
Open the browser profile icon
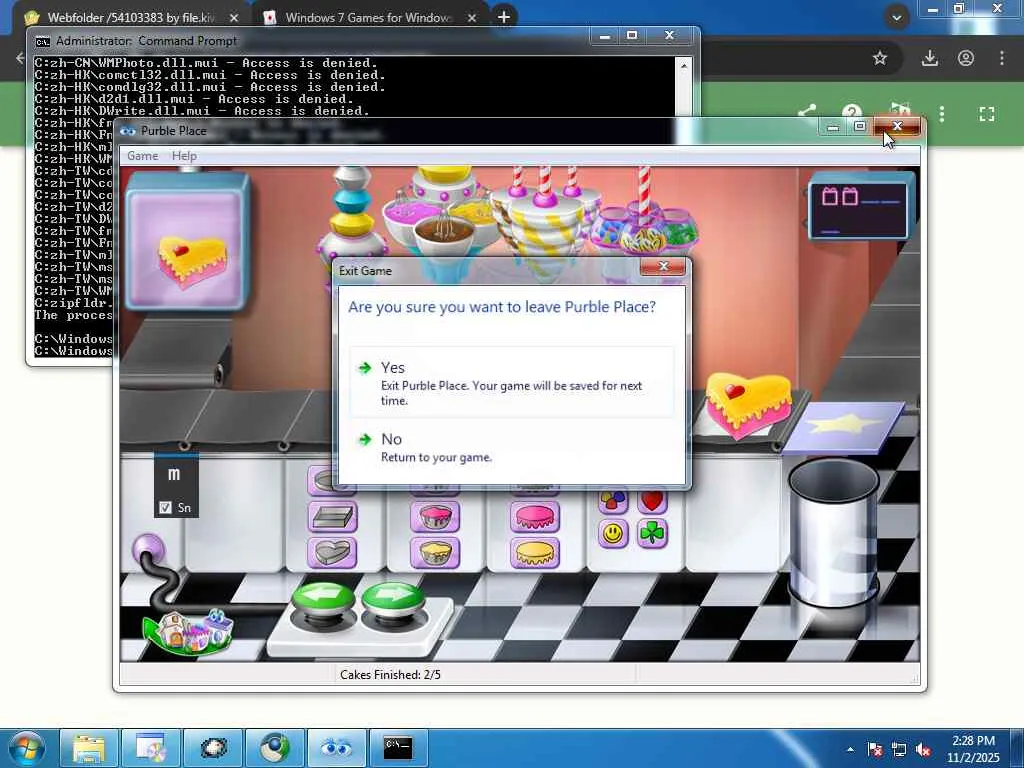tap(966, 58)
